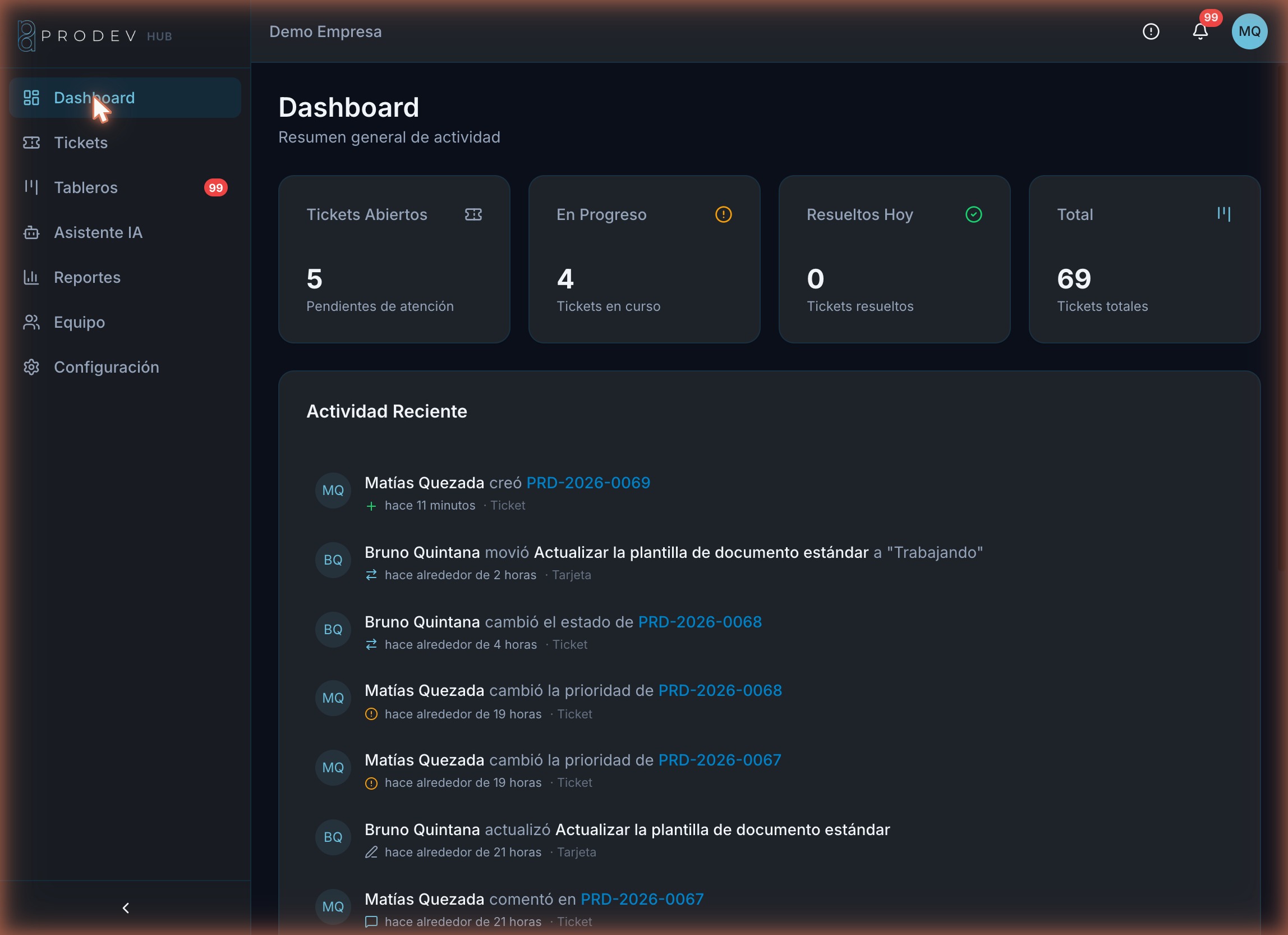The height and width of the screenshot is (935, 1288).
Task: Click the Dashboard grid icon in sidebar
Action: (x=31, y=98)
